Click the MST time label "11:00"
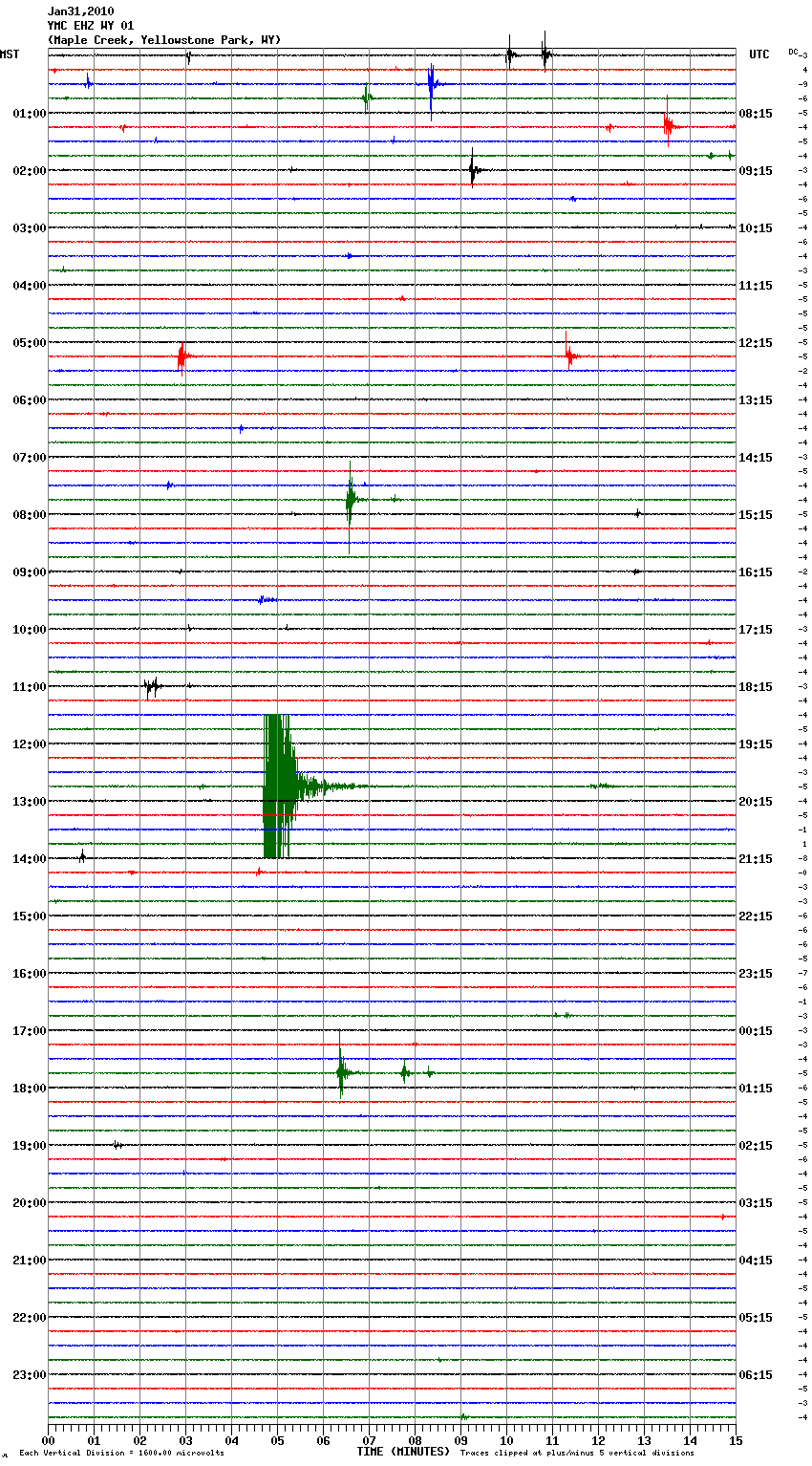This screenshot has height=1466, width=812. coord(30,687)
